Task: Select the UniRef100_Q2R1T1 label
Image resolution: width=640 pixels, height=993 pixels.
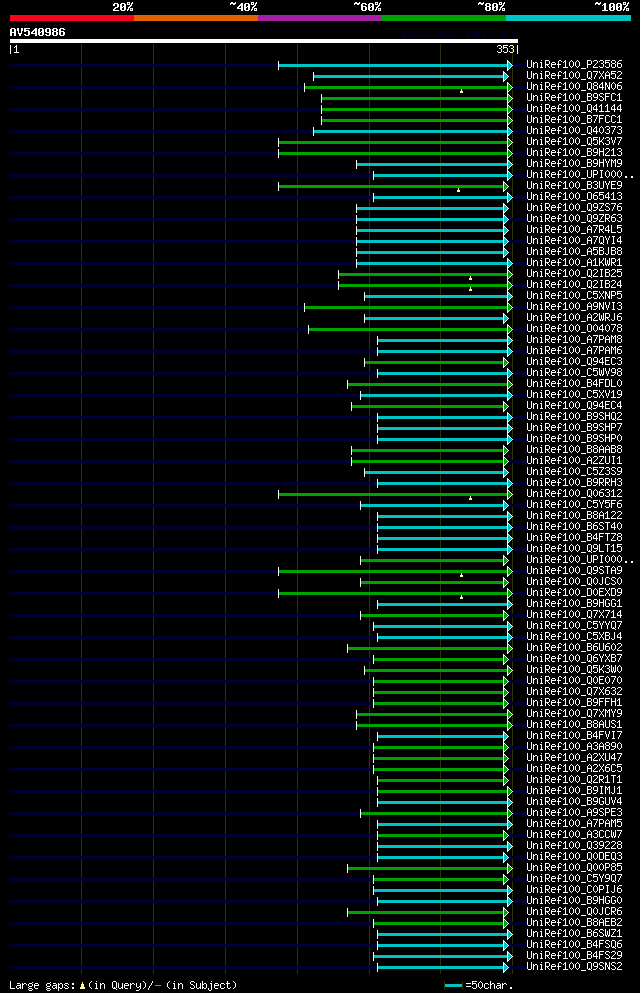Action: 574,780
